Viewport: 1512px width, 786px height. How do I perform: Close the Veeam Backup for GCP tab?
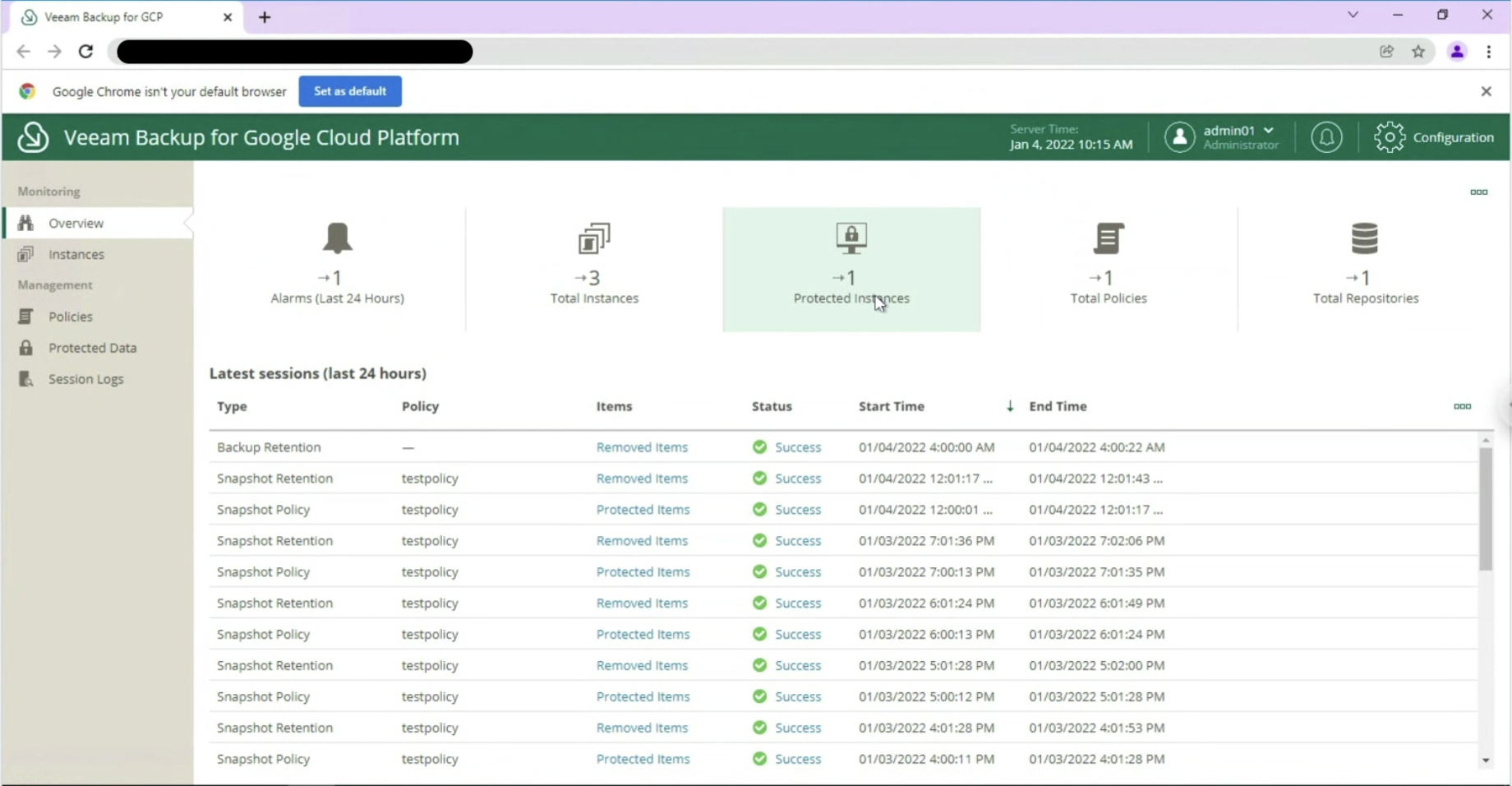pyautogui.click(x=228, y=17)
